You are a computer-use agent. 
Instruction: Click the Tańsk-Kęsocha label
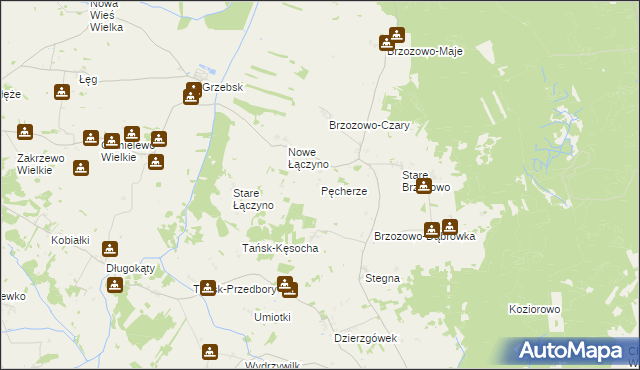pos(280,248)
